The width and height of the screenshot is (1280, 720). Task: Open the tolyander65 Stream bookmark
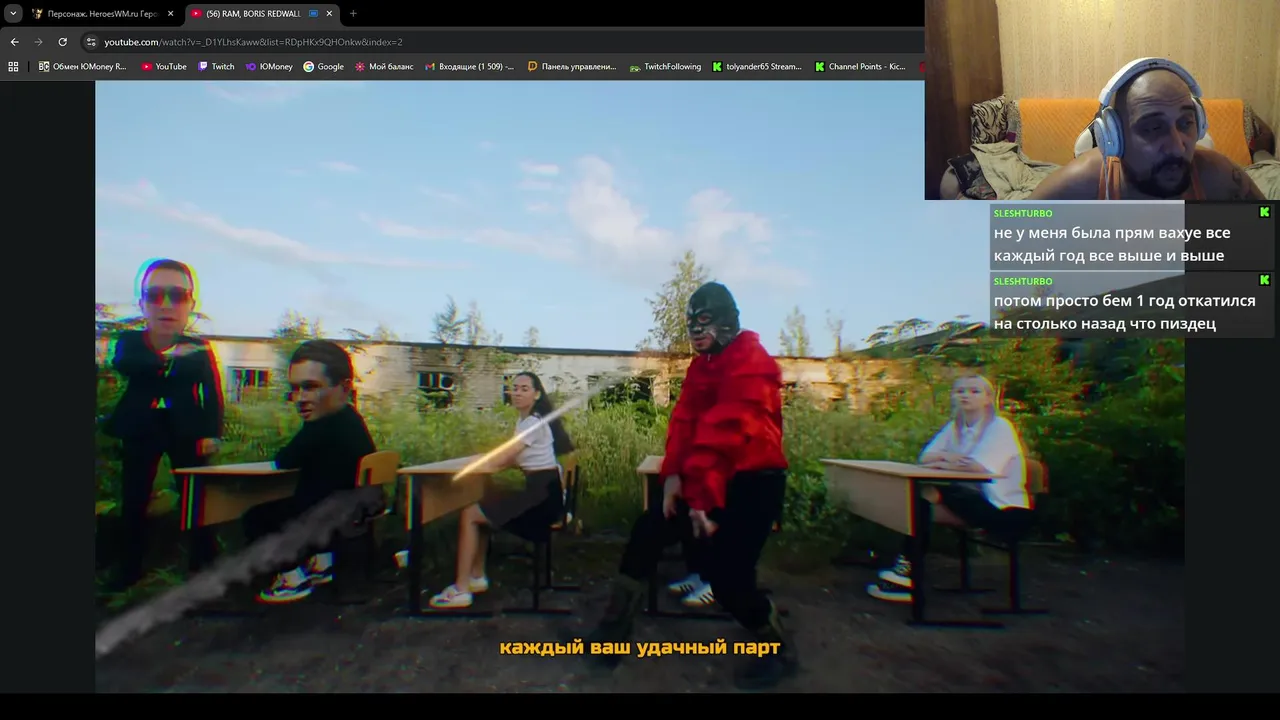[757, 67]
